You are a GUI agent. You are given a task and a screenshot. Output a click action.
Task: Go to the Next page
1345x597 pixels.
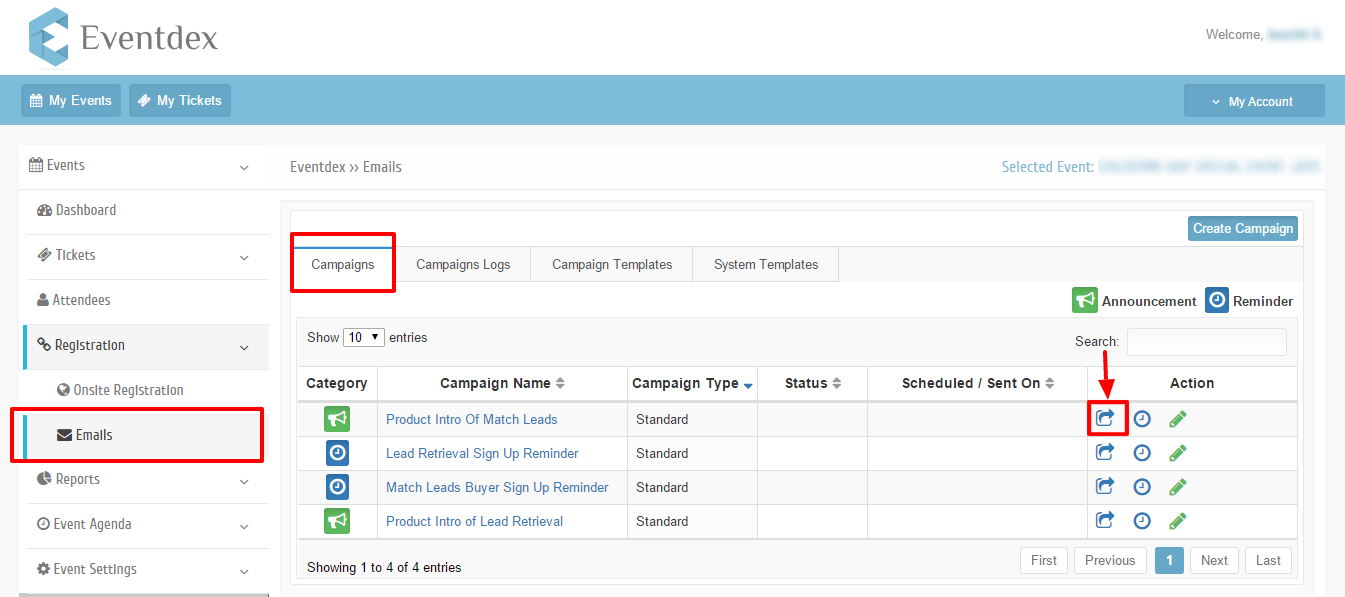pyautogui.click(x=1214, y=560)
